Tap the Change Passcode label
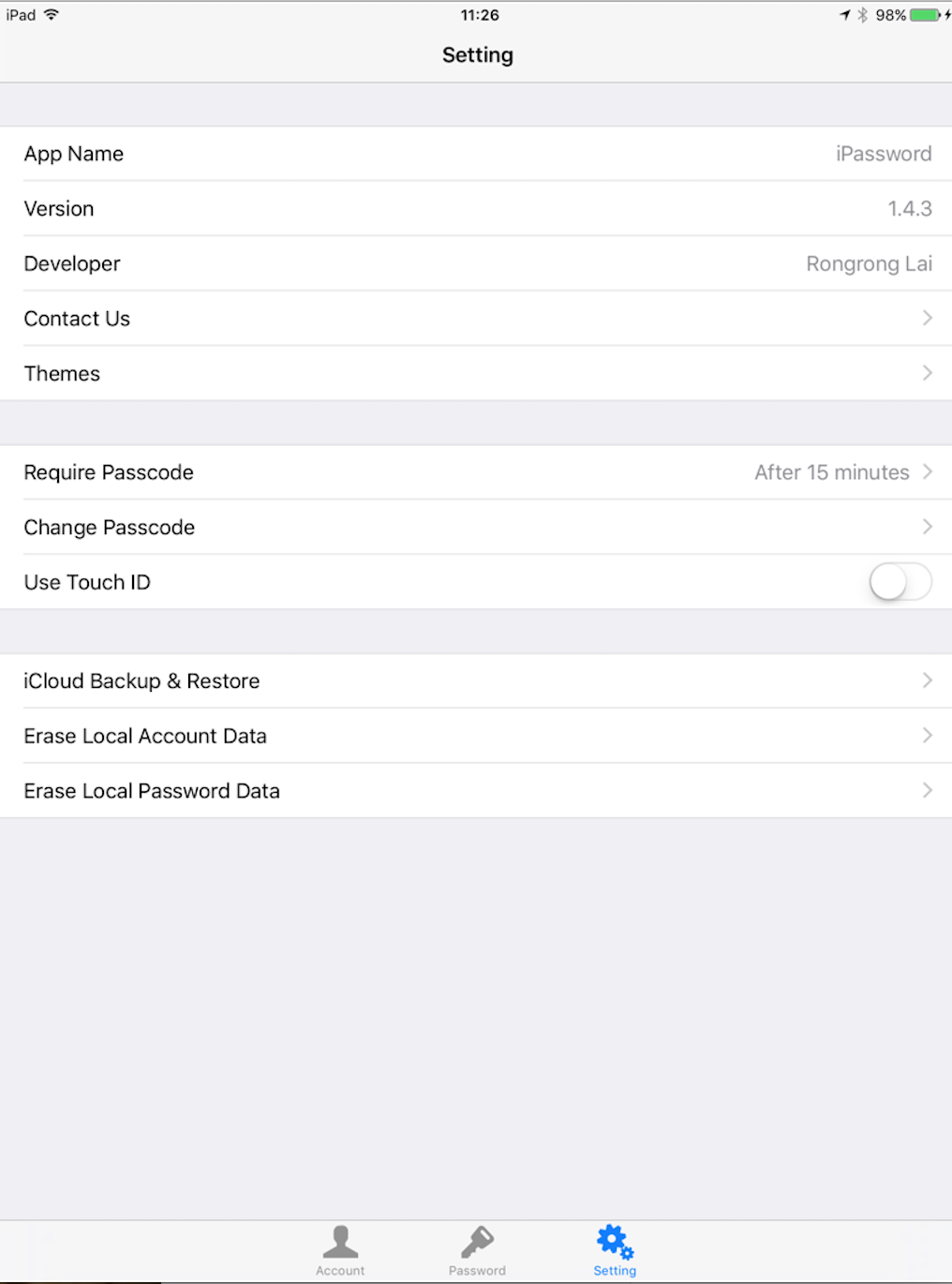Viewport: 952px width, 1284px height. 110,528
